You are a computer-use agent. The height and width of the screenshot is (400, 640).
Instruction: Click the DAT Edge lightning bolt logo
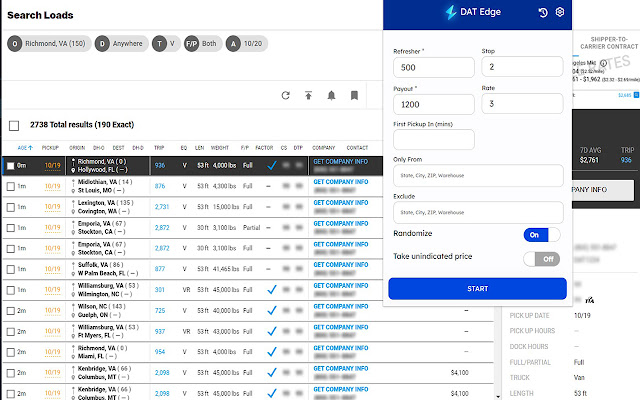point(451,12)
